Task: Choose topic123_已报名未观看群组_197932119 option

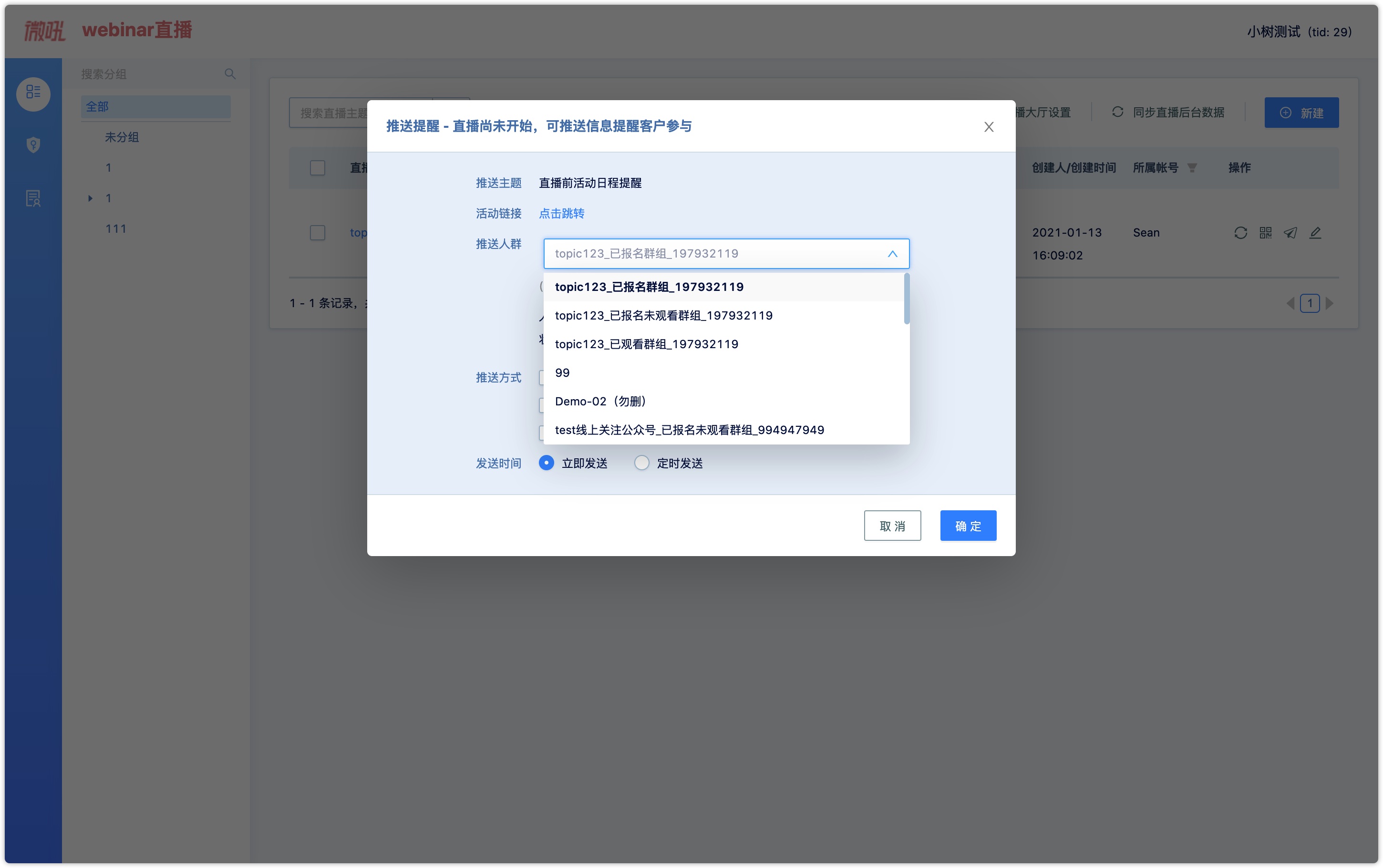Action: (x=723, y=316)
